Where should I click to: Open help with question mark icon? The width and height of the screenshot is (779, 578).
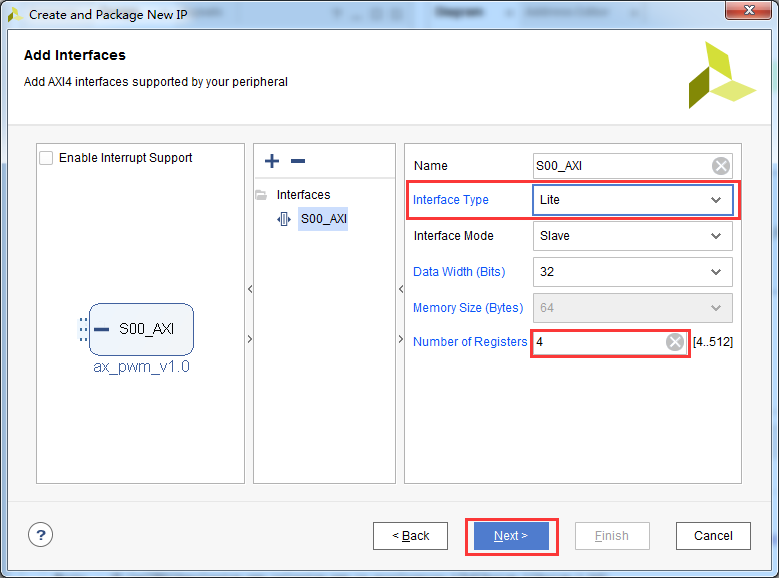40,535
